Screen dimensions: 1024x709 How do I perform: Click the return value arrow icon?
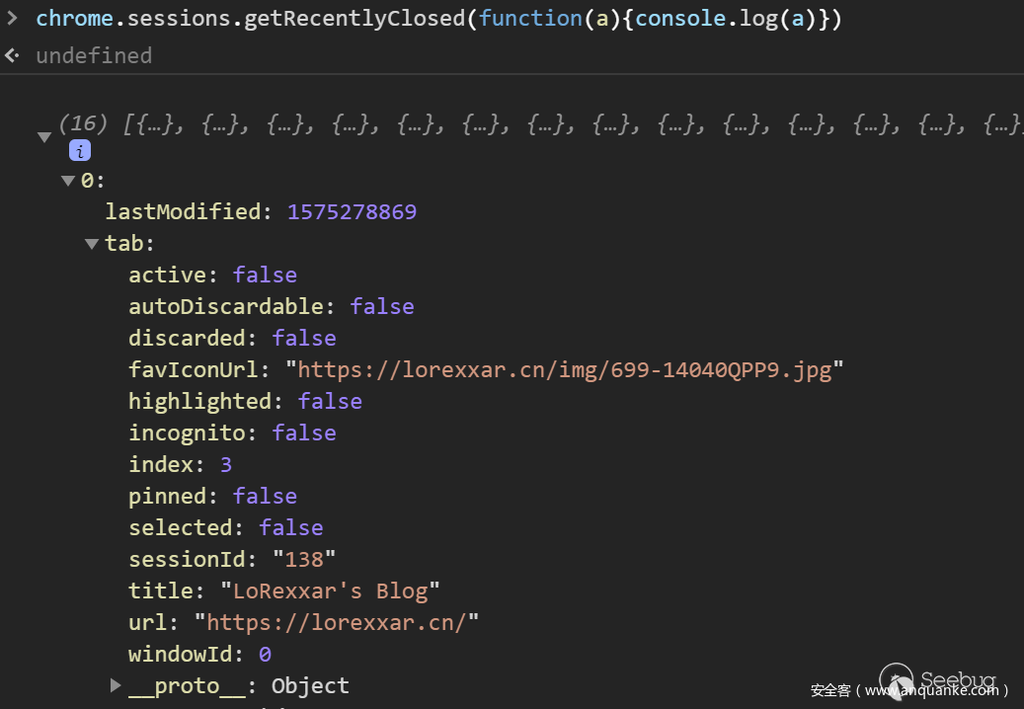point(12,55)
